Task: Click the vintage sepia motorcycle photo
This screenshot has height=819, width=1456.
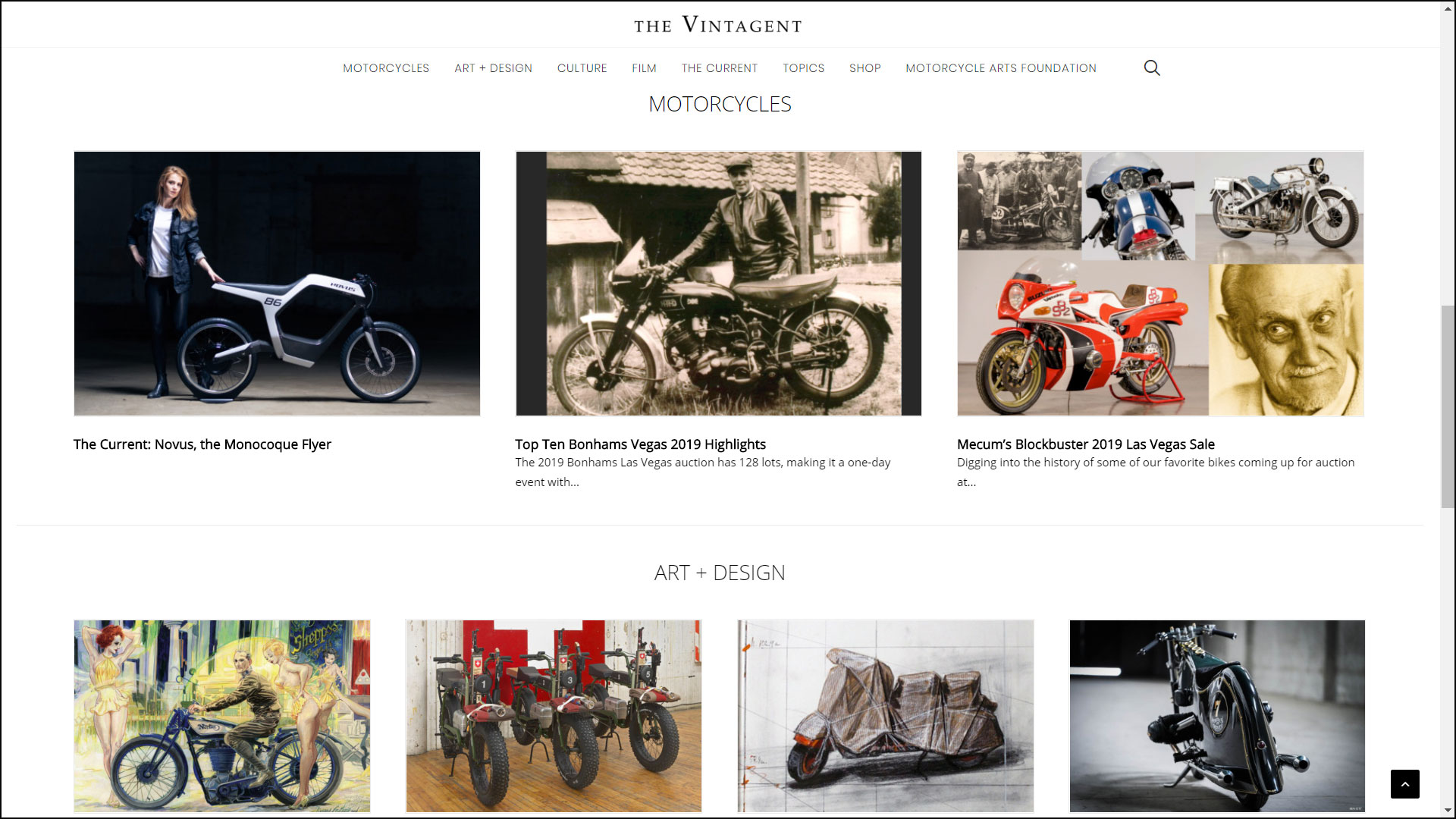Action: point(718,284)
